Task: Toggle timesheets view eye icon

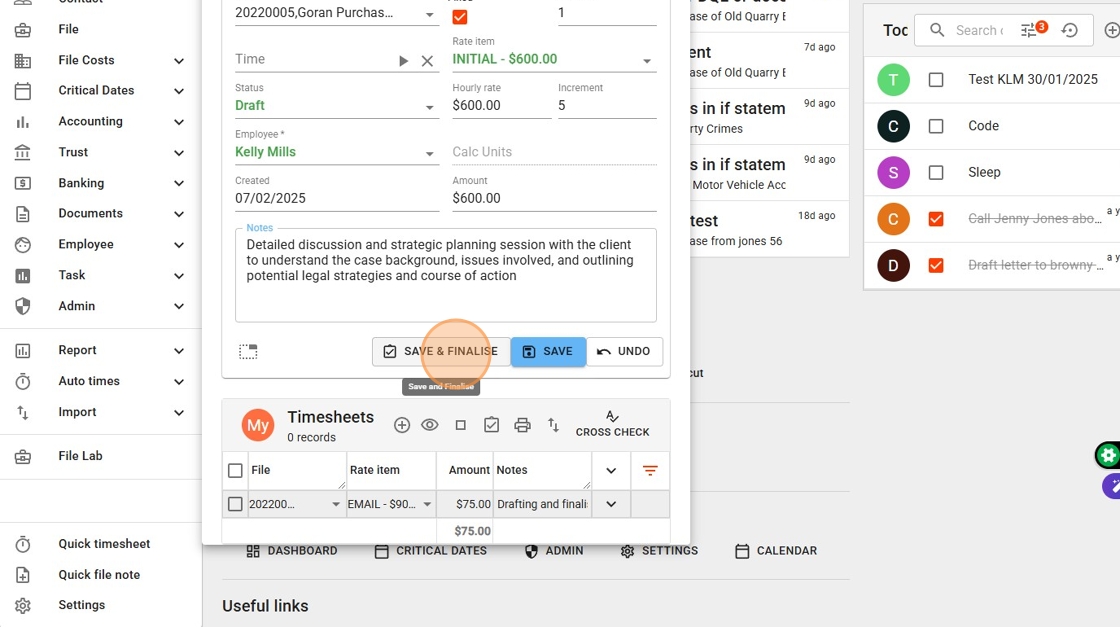Action: tap(429, 425)
